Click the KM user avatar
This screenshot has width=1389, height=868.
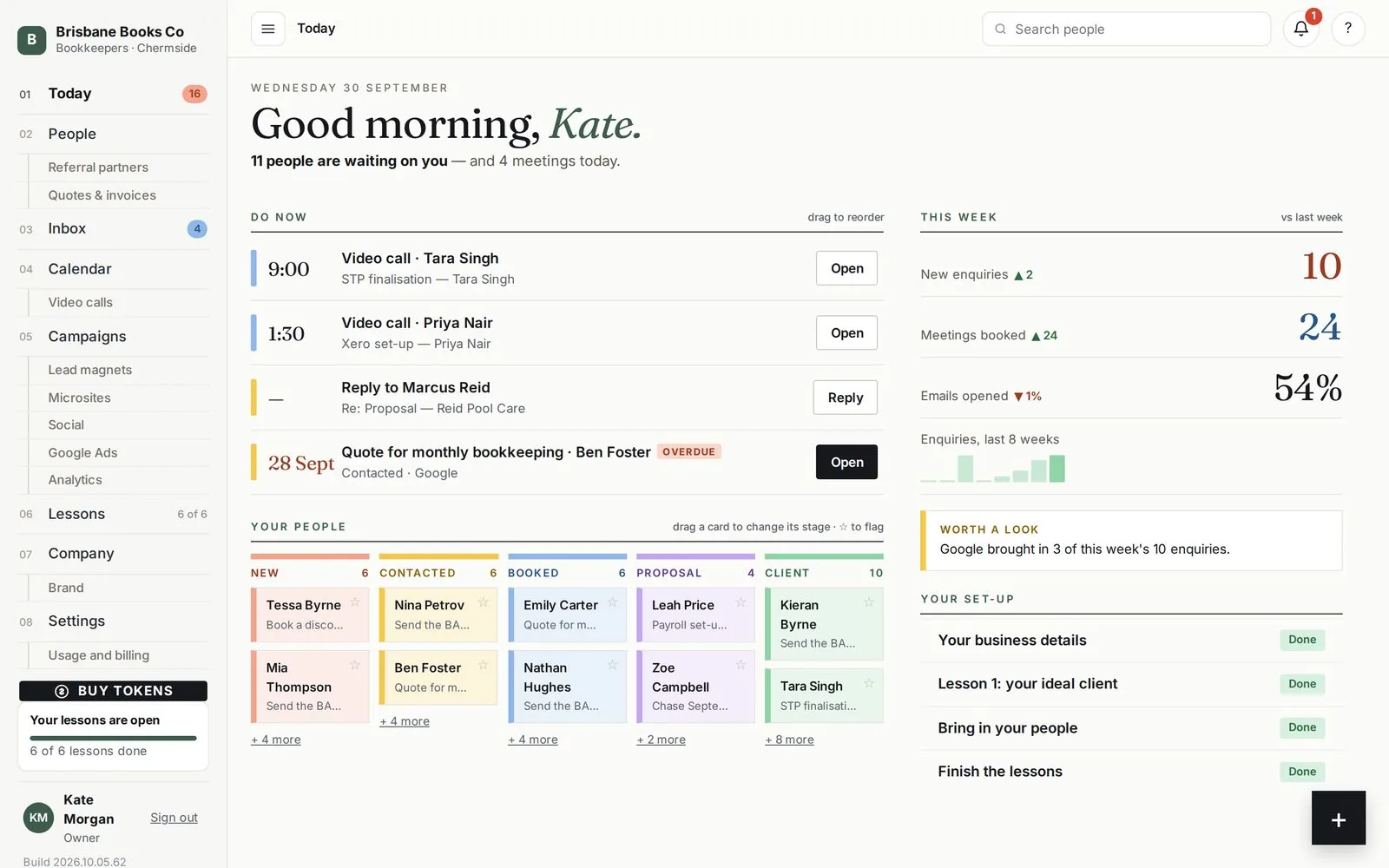tap(38, 818)
